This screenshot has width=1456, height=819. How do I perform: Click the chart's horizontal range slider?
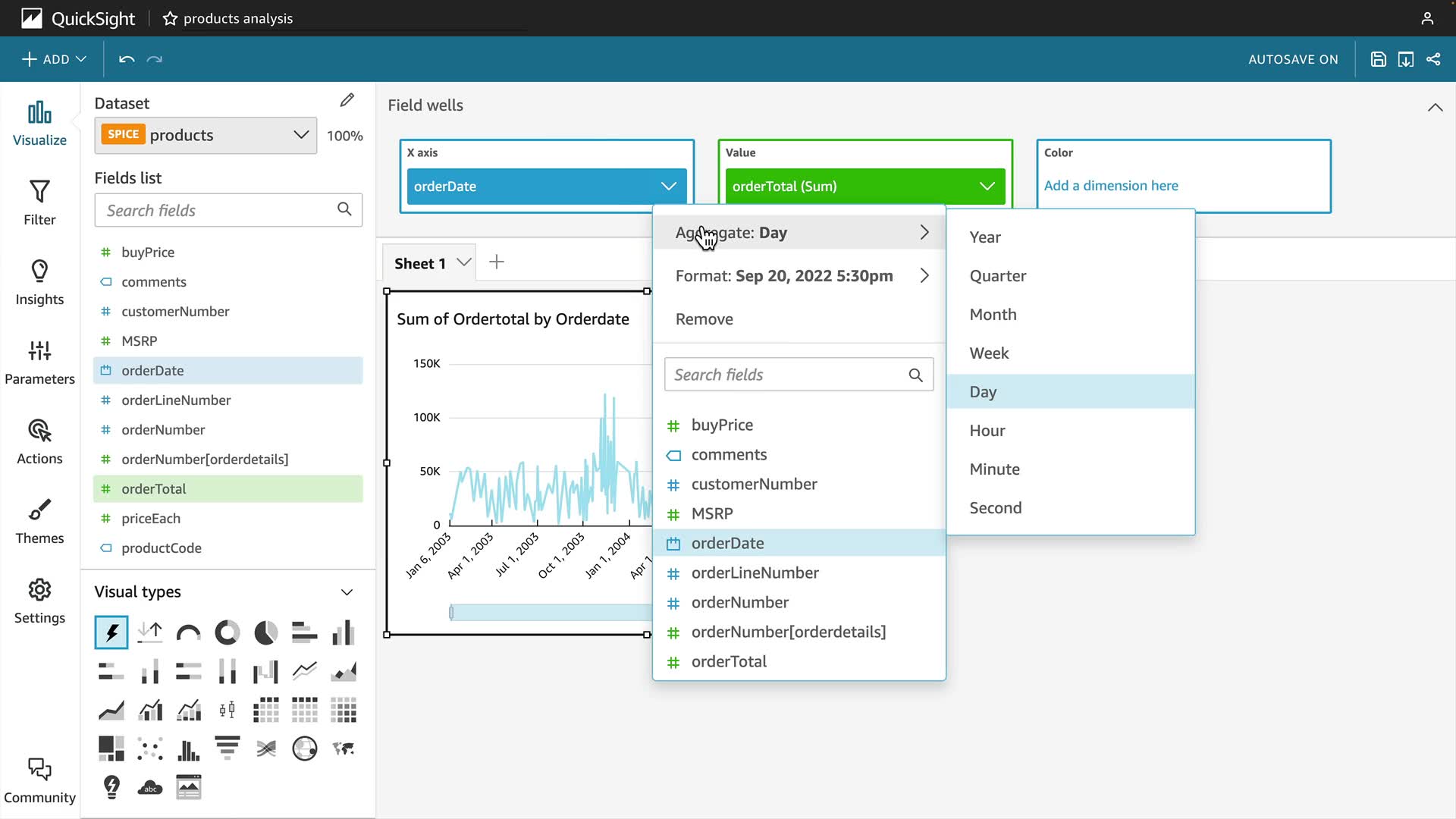(x=550, y=612)
